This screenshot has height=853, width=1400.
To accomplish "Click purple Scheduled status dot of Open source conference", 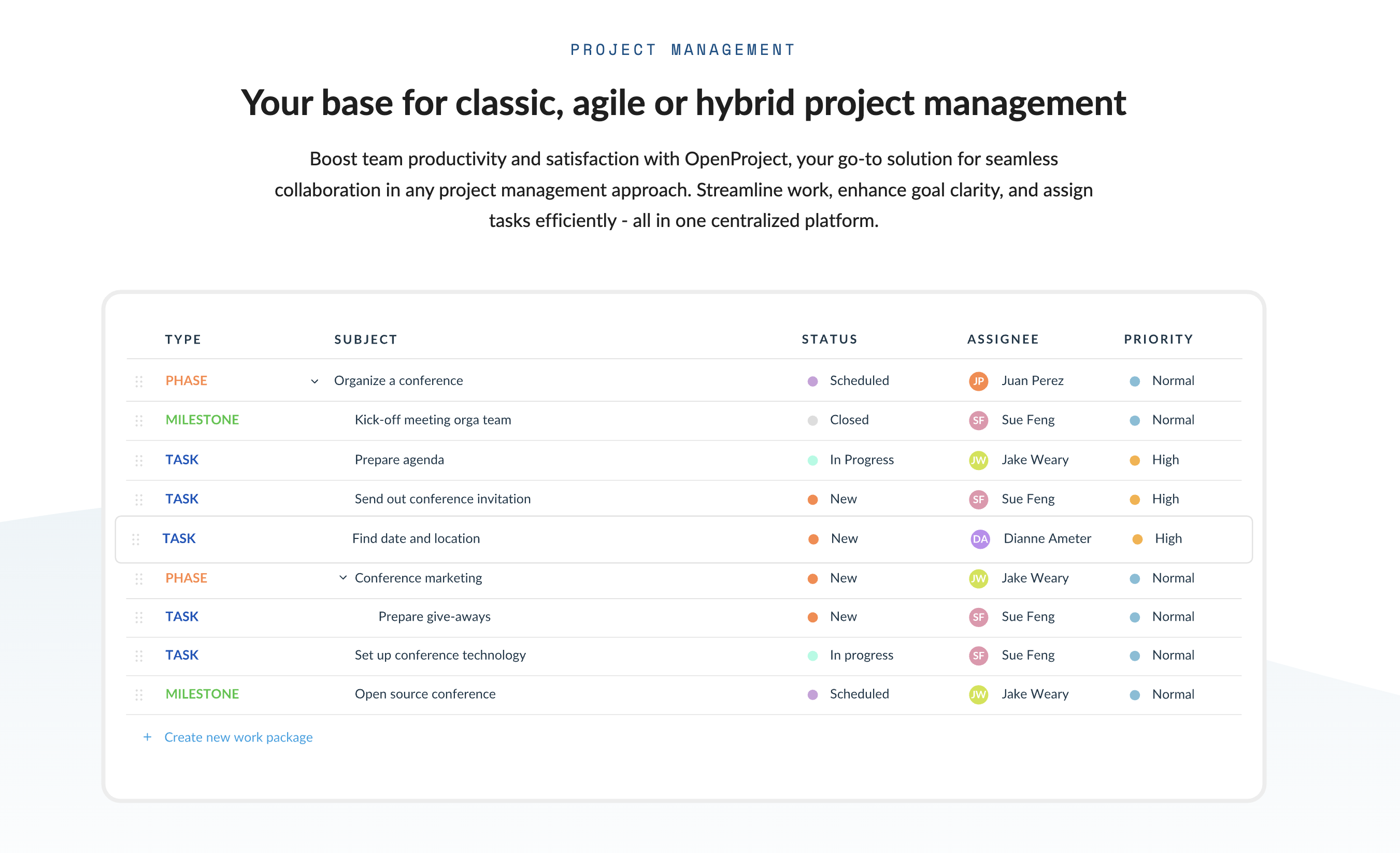I will point(812,694).
